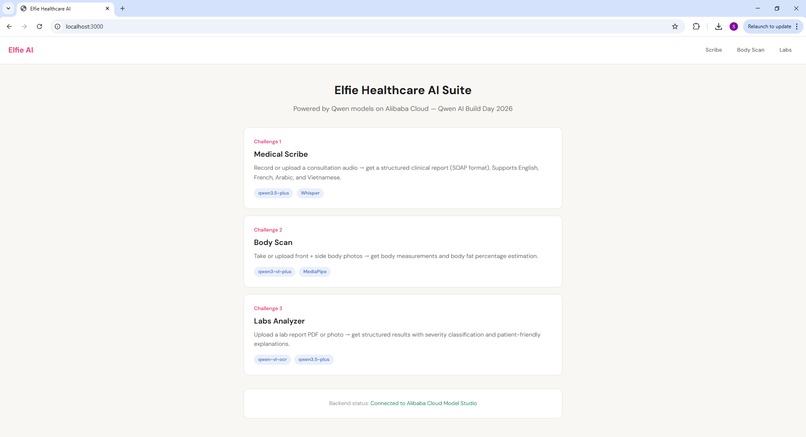This screenshot has height=437, width=806.
Task: Open the browser extensions puzzle icon
Action: click(x=696, y=26)
